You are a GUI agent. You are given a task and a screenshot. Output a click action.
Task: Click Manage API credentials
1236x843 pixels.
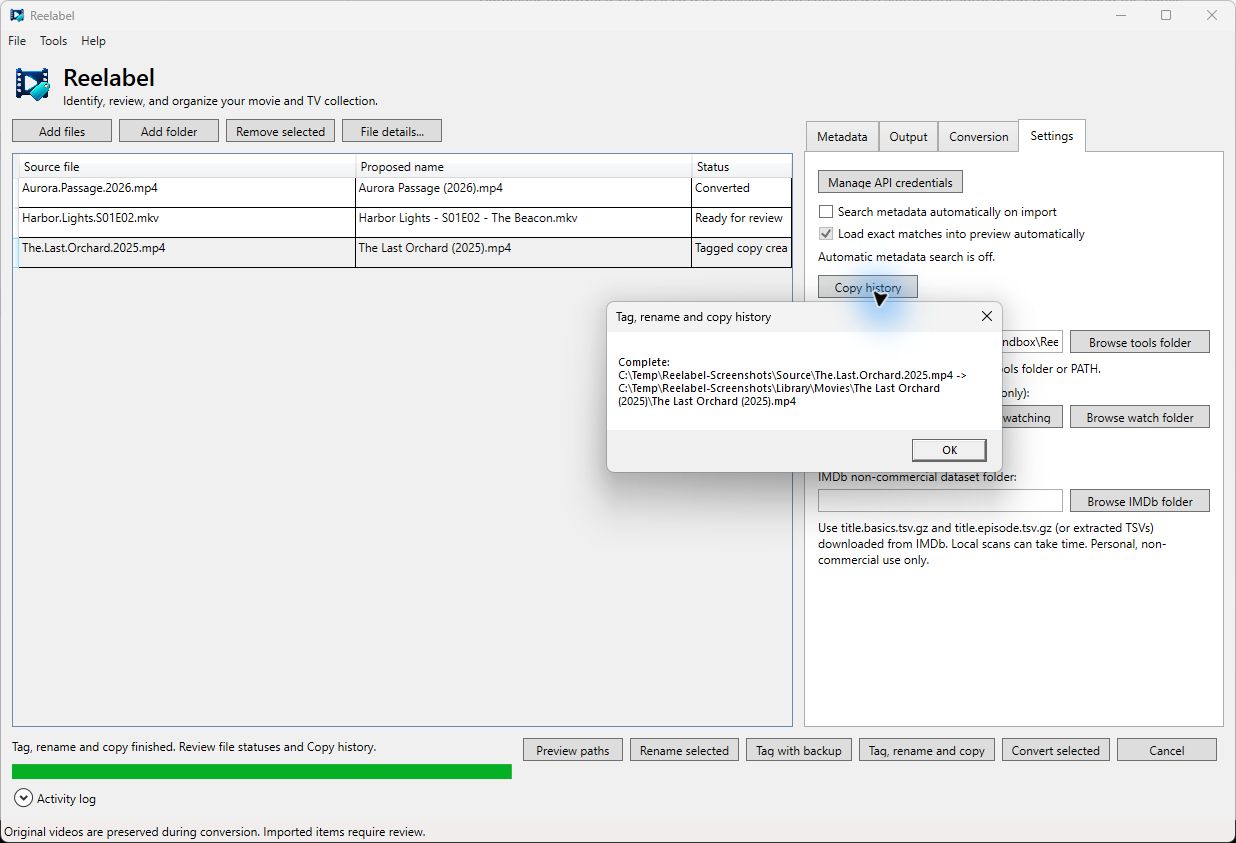pyautogui.click(x=890, y=182)
